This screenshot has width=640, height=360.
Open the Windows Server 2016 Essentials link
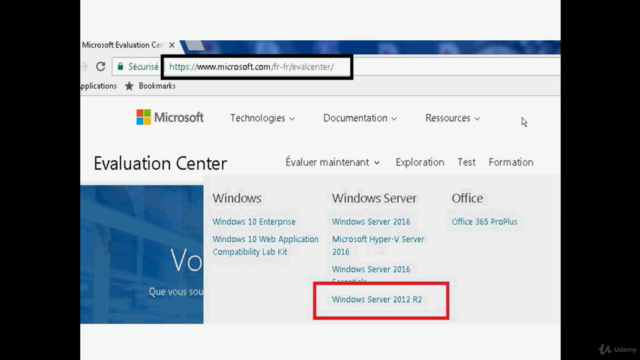[371, 273]
